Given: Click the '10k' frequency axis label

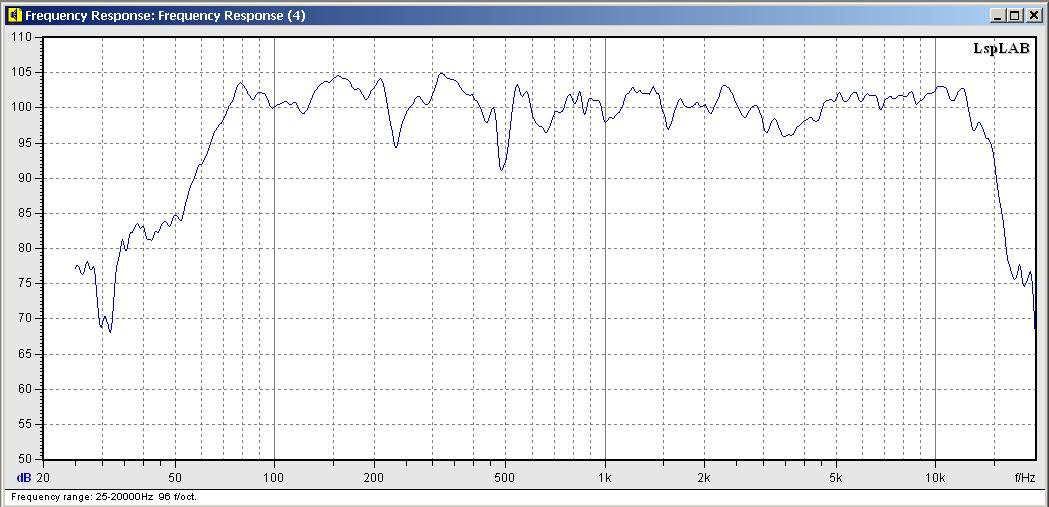Looking at the screenshot, I should pos(935,478).
